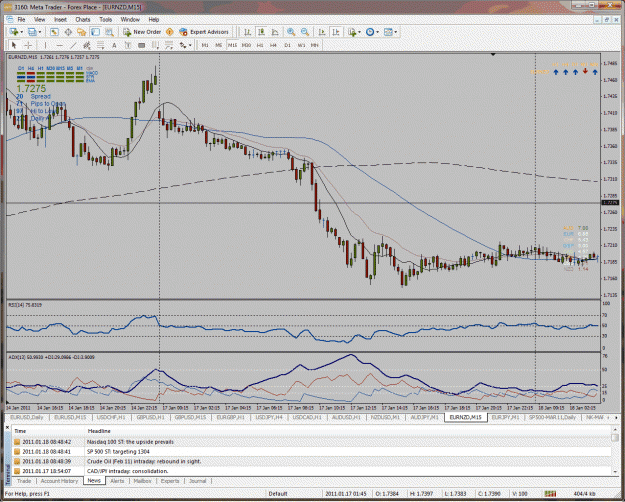Viewport: 625px width, 502px height.
Task: Open Strategy Tester magnifier icon
Action: (x=109, y=32)
